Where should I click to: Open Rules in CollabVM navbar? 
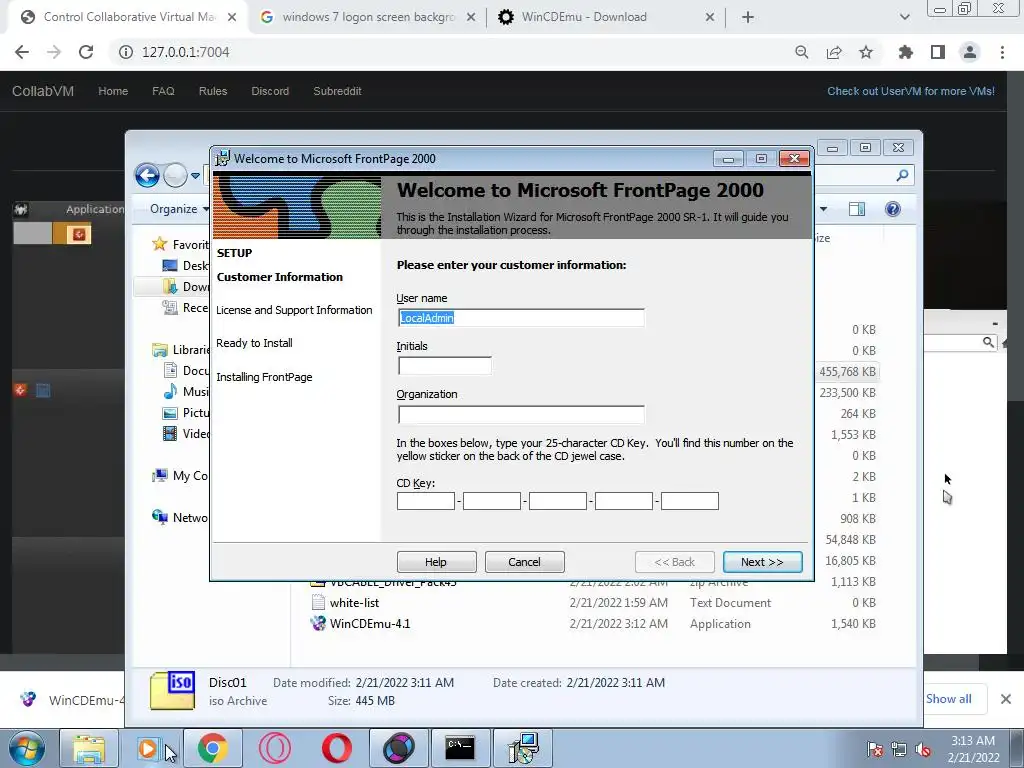point(213,91)
